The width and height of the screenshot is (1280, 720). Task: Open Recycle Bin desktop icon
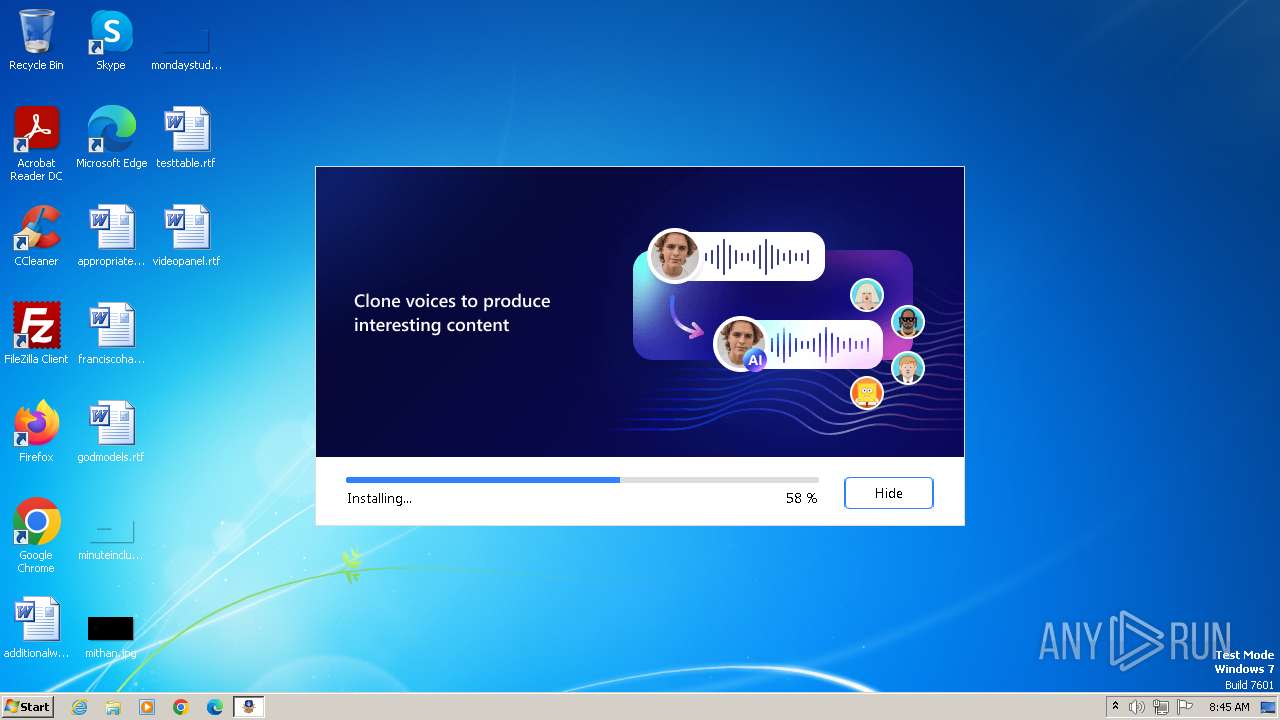click(x=36, y=40)
